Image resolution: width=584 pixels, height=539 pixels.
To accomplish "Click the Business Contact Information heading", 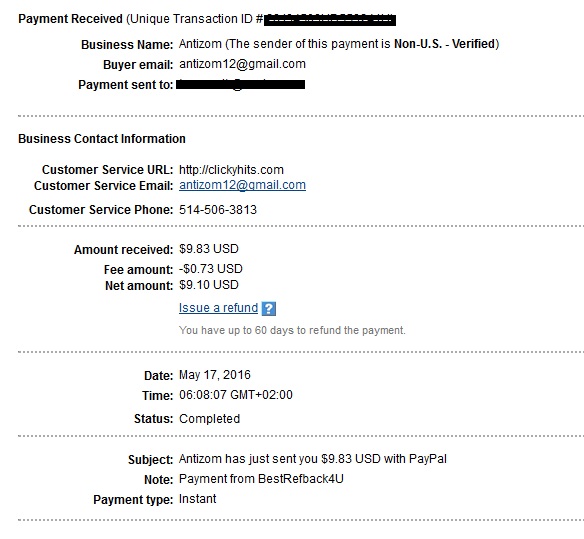I will [102, 139].
